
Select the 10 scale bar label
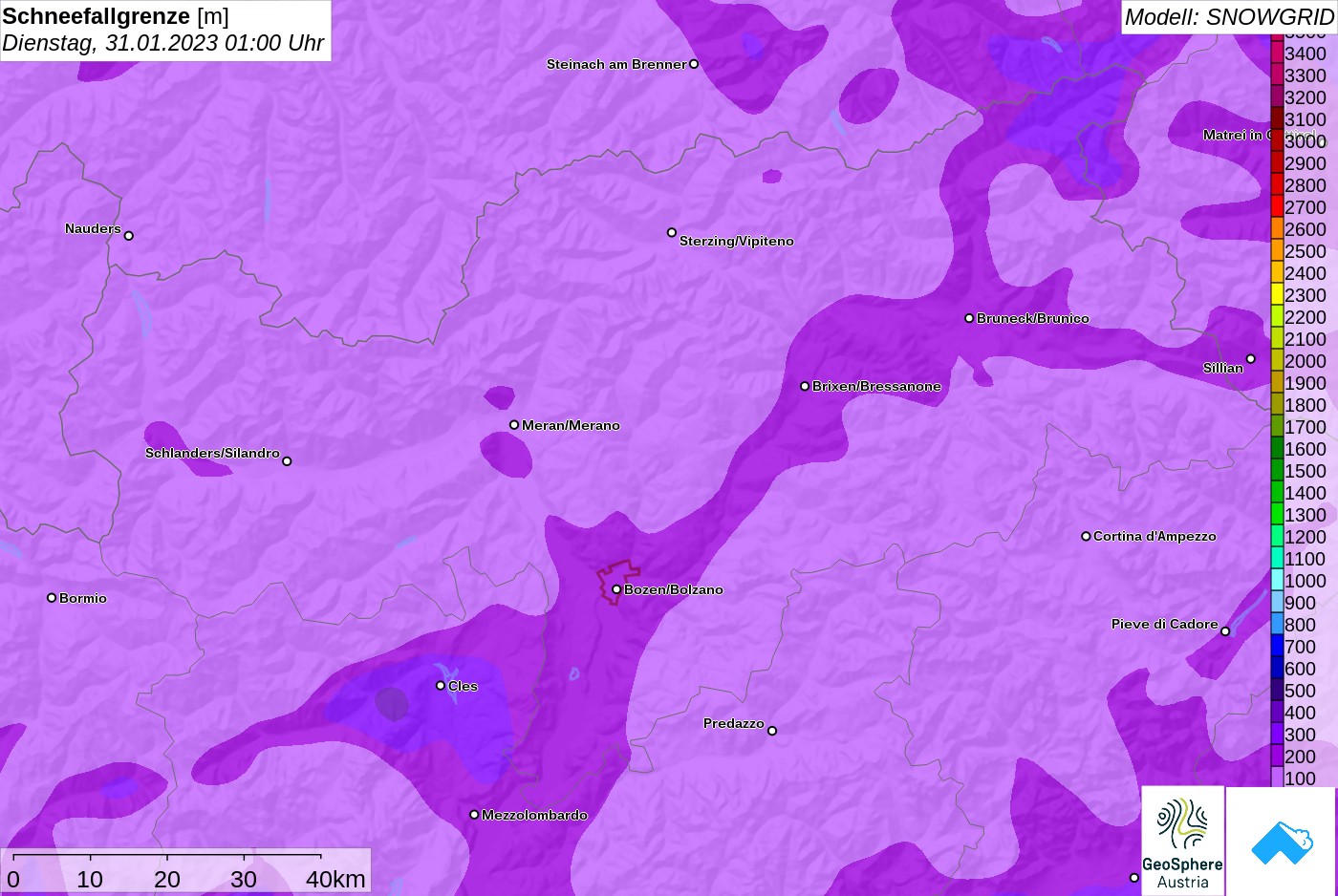pos(90,879)
